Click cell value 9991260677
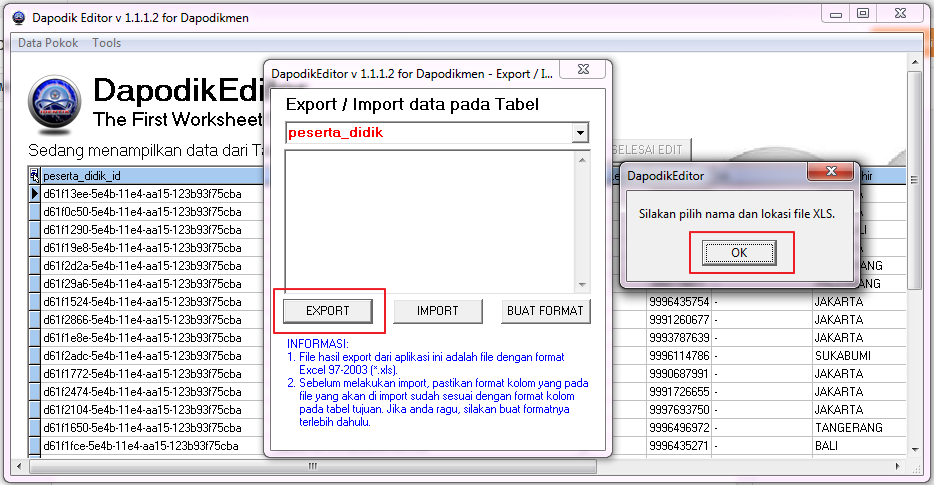This screenshot has width=934, height=485. 679,319
